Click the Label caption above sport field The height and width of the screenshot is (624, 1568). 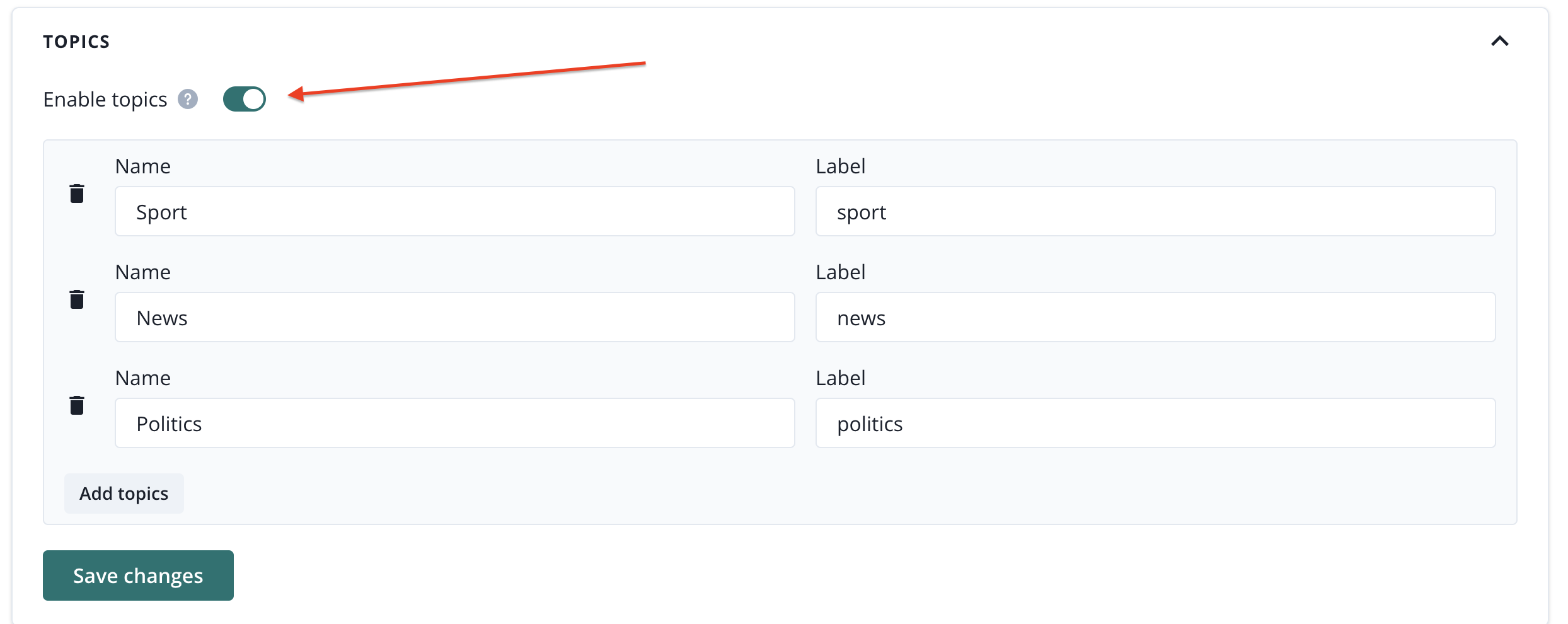840,166
